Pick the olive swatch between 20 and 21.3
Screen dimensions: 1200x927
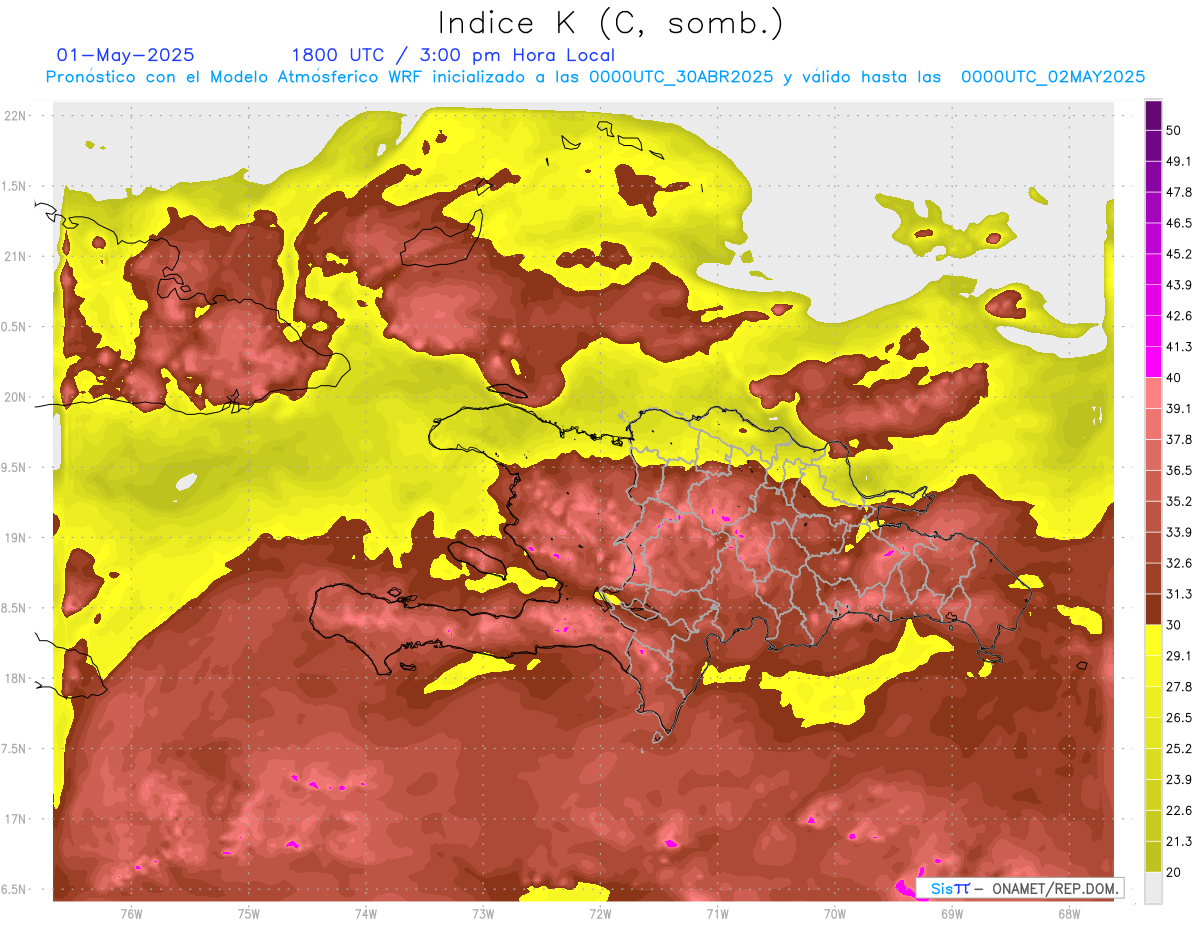click(x=1153, y=858)
